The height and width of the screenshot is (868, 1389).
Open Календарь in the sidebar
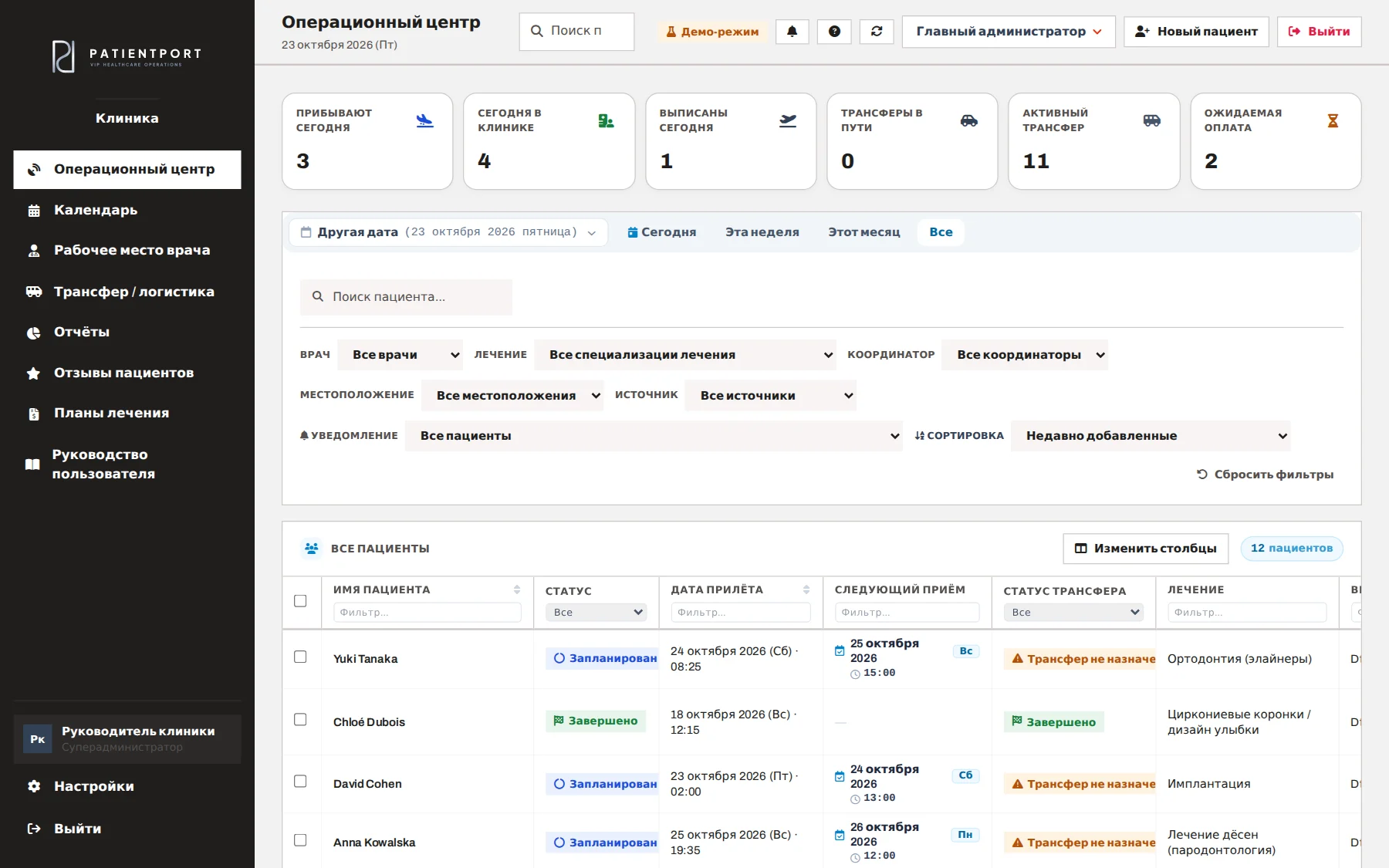(x=127, y=210)
